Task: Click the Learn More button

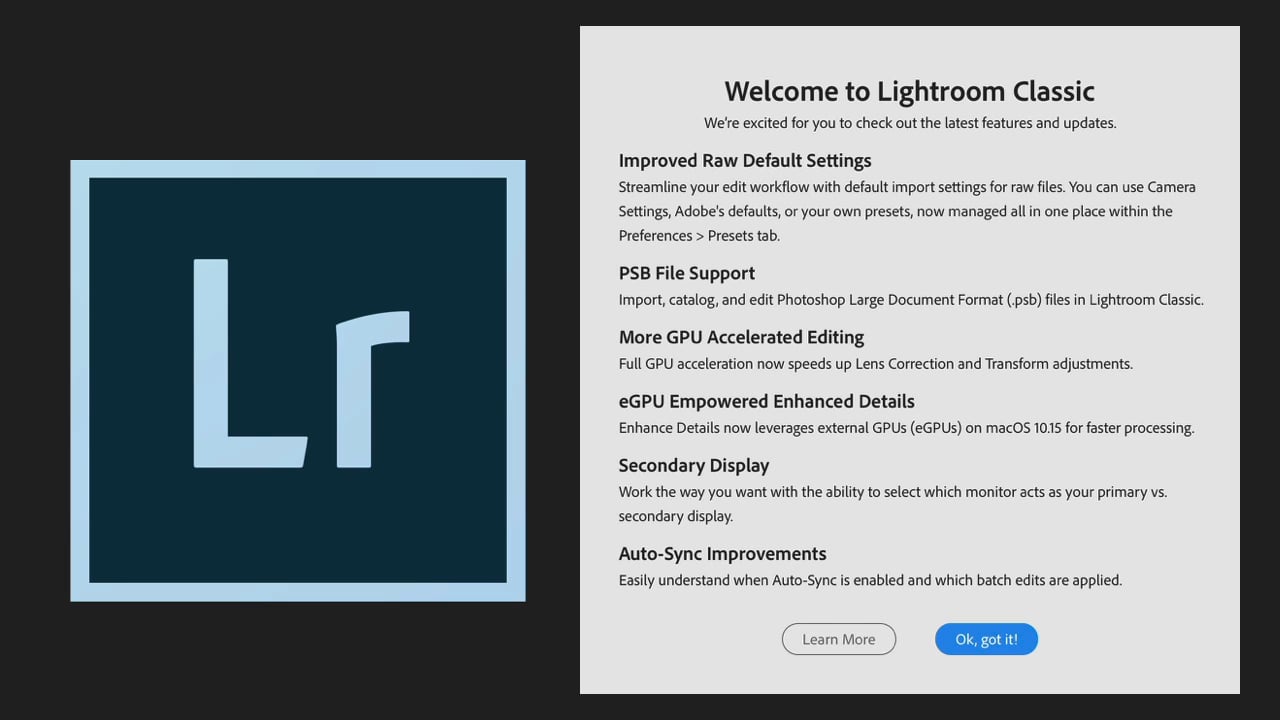Action: pyautogui.click(x=838, y=639)
